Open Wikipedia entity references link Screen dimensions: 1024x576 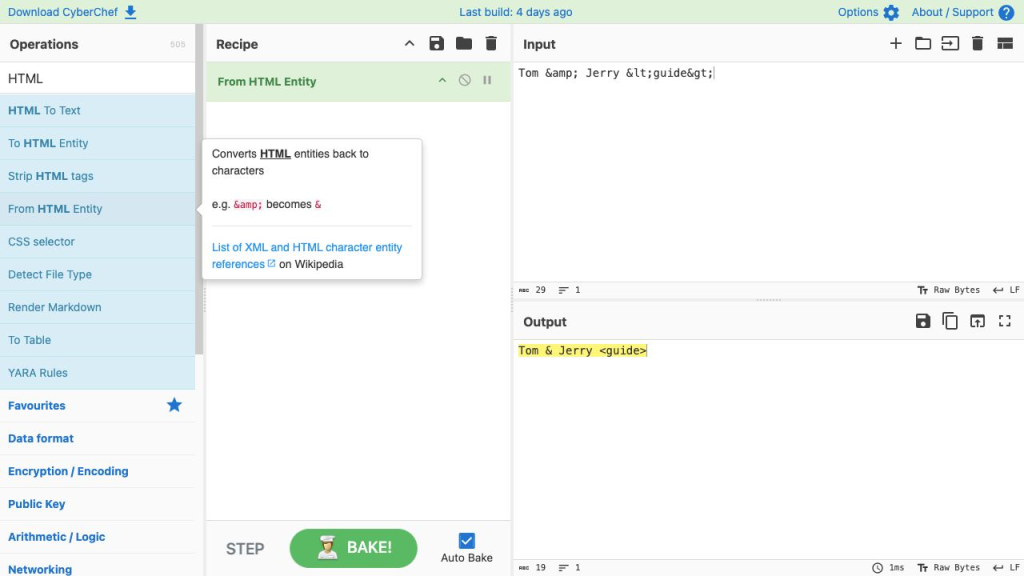[x=307, y=255]
